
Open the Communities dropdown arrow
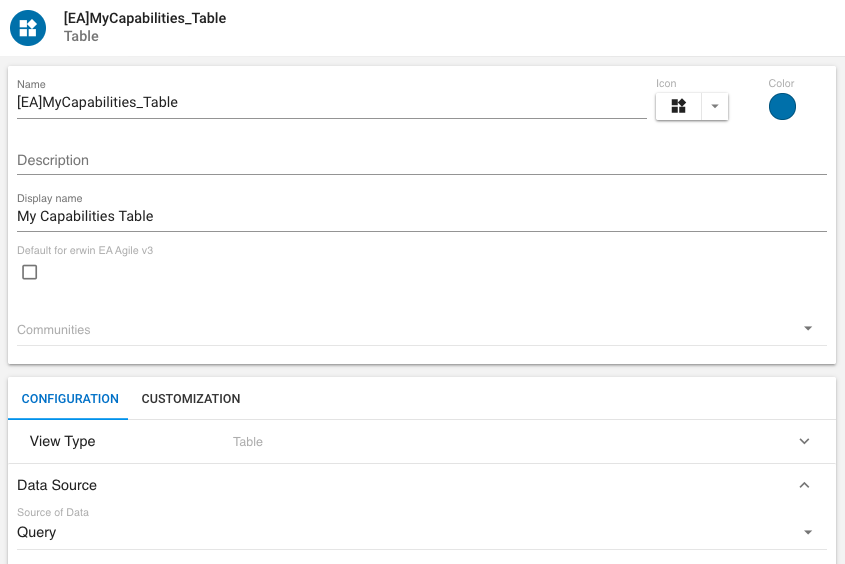click(808, 329)
